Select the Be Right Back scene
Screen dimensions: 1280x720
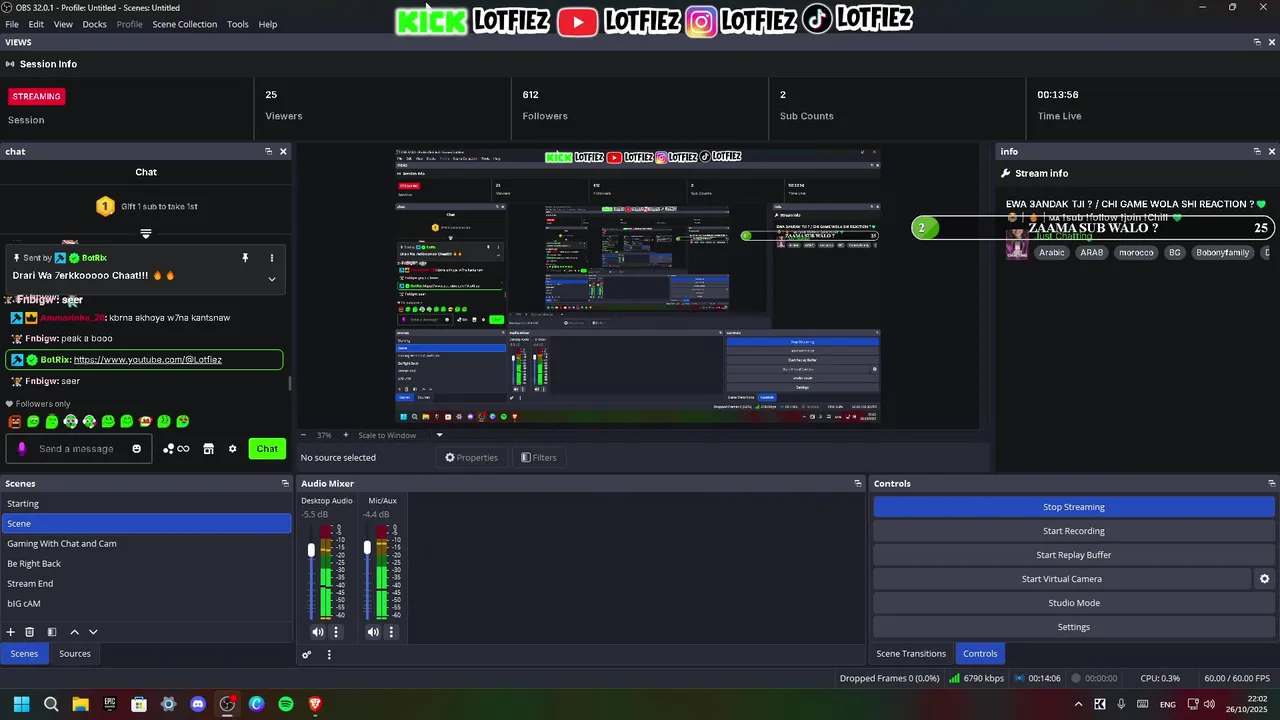point(146,564)
